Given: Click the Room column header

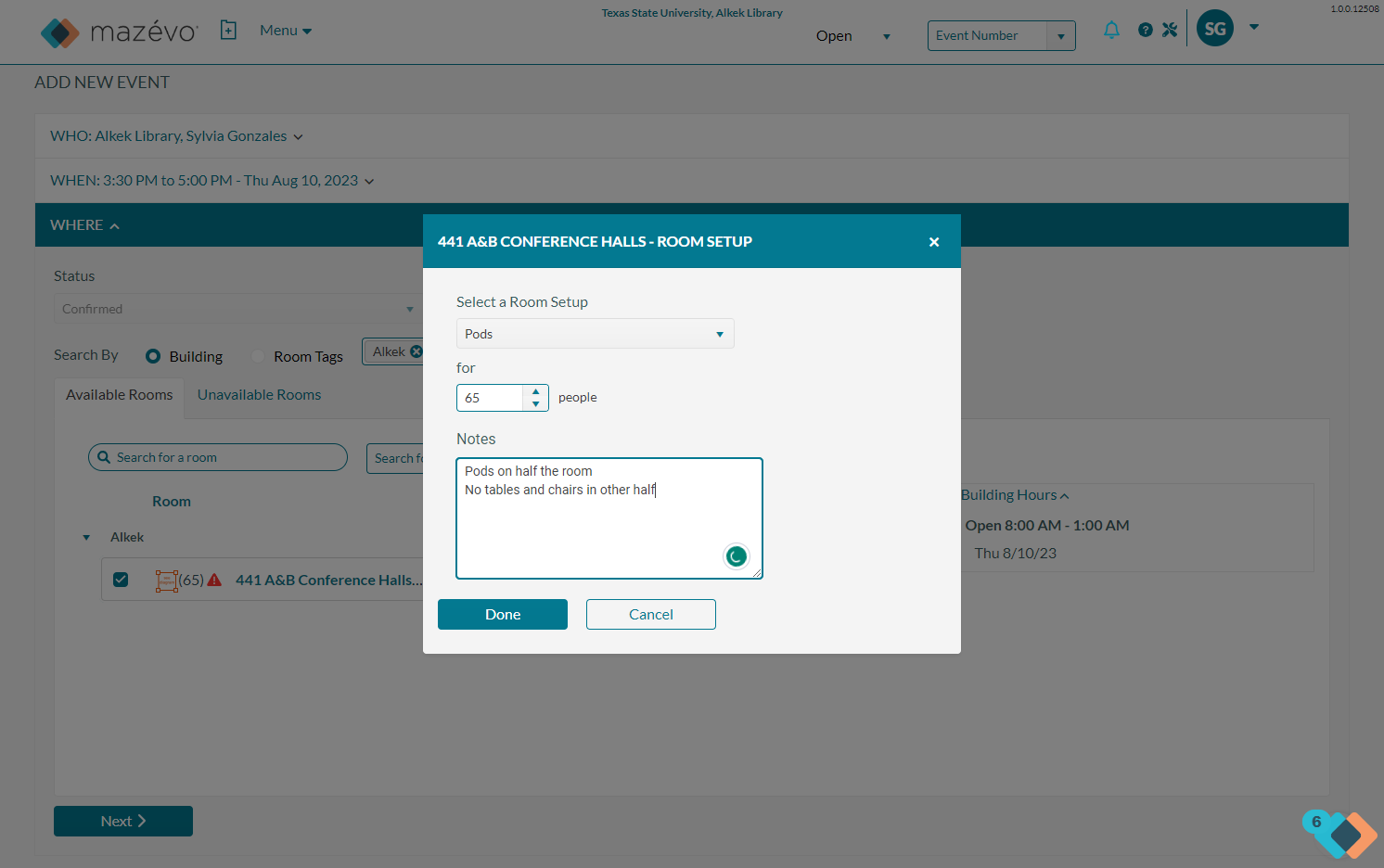Looking at the screenshot, I should pyautogui.click(x=172, y=502).
